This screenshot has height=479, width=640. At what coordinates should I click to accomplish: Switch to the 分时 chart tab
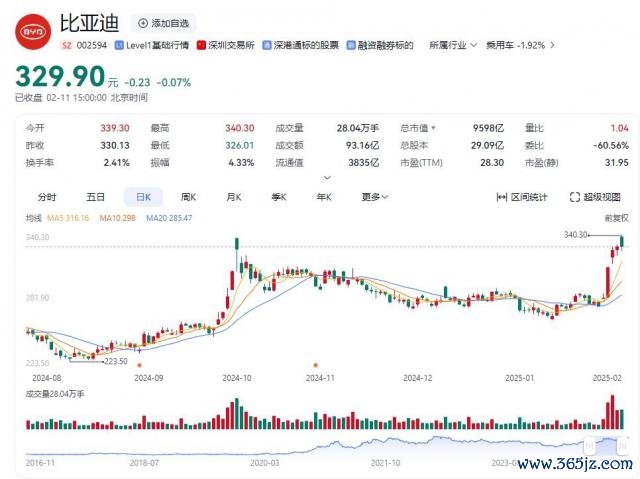pos(47,197)
